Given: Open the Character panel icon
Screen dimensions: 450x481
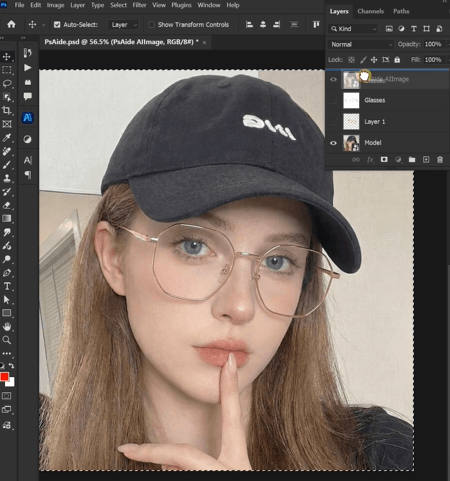Looking at the screenshot, I should (x=28, y=160).
